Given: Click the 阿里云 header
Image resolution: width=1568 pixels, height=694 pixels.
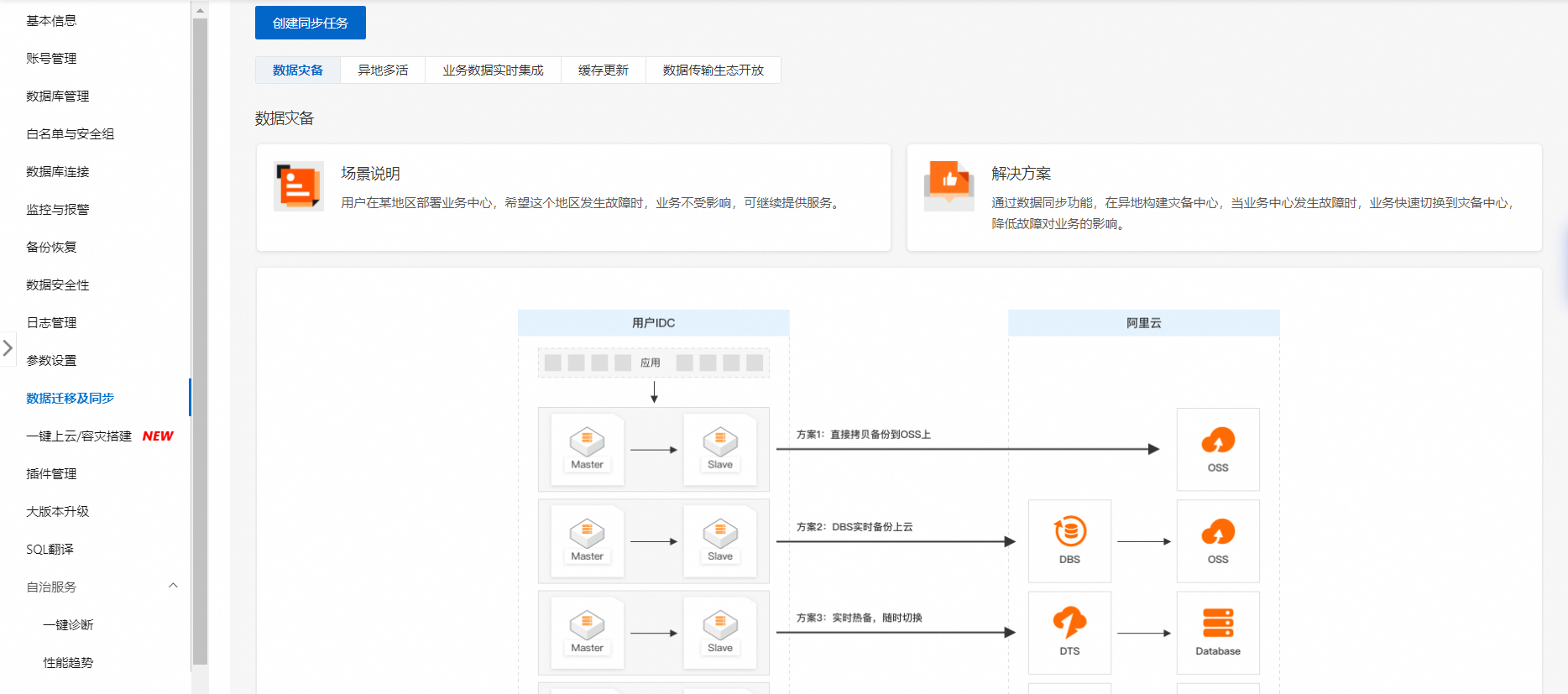Looking at the screenshot, I should pos(1144,323).
